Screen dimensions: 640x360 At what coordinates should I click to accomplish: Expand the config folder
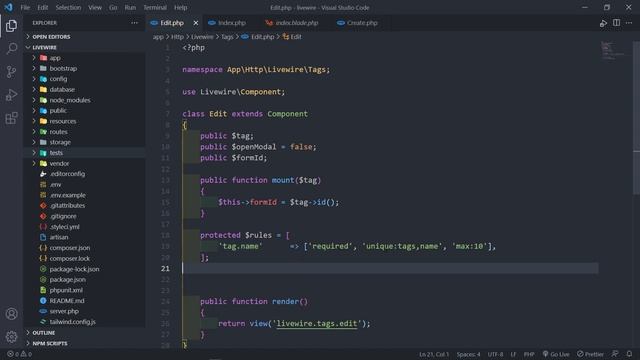[85, 79]
